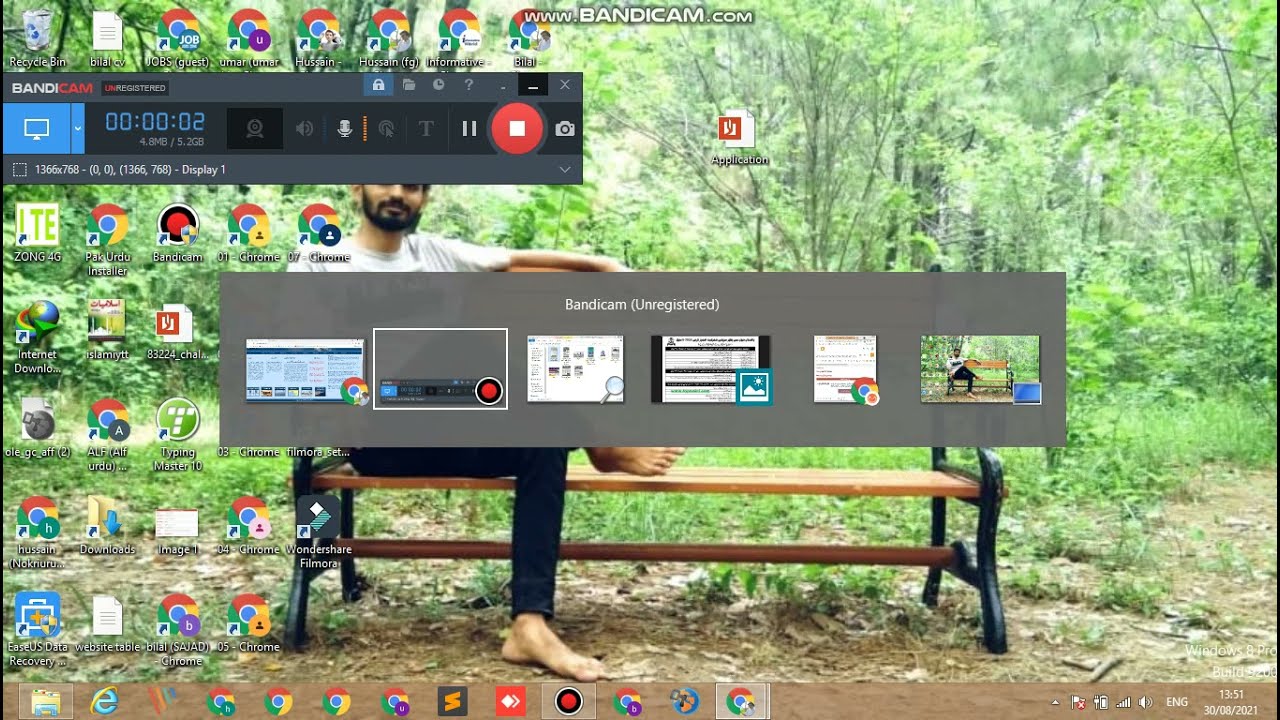Capture a screenshot with the camera icon

point(565,128)
